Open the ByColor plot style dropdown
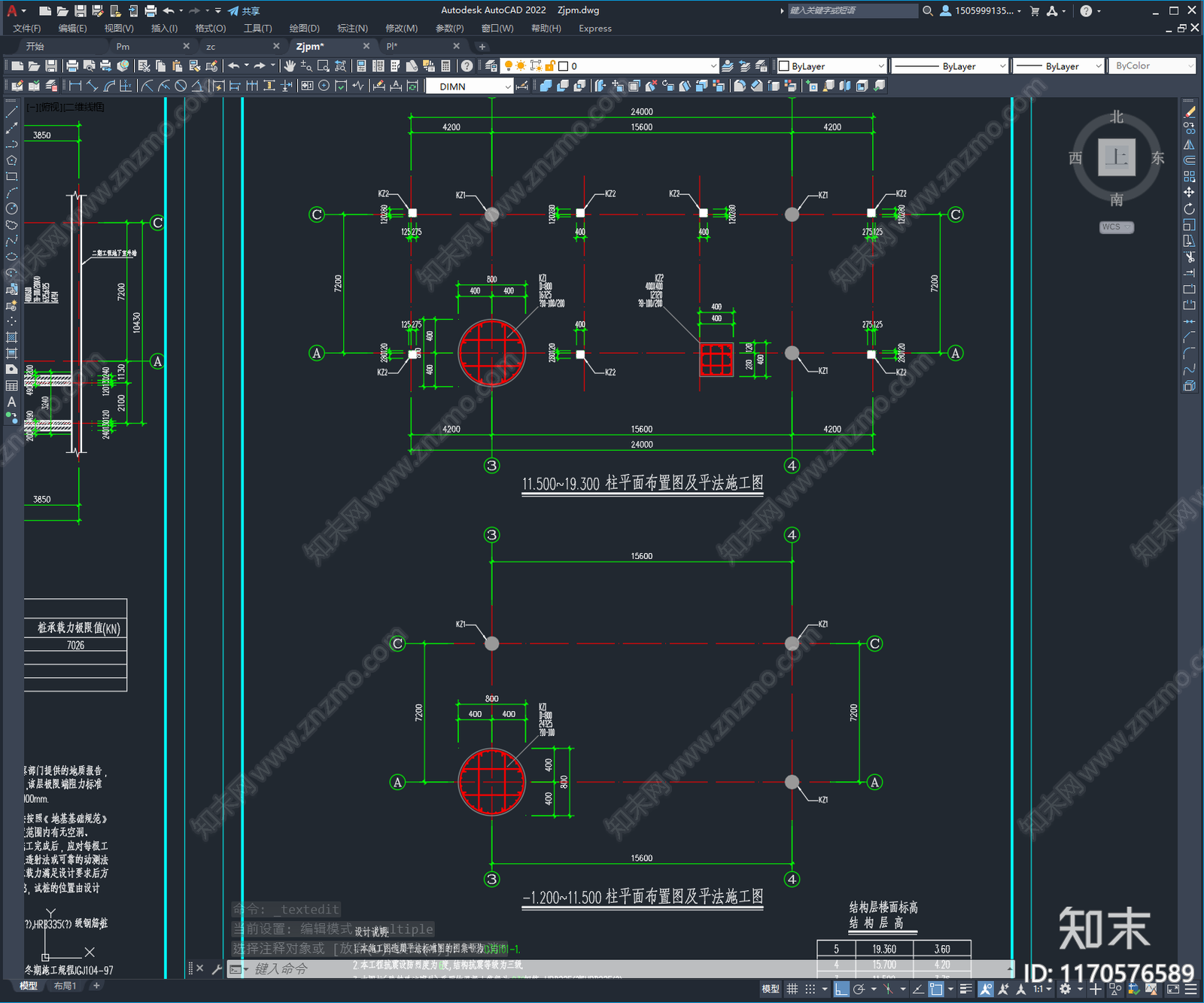1204x1003 pixels. coord(1152,66)
